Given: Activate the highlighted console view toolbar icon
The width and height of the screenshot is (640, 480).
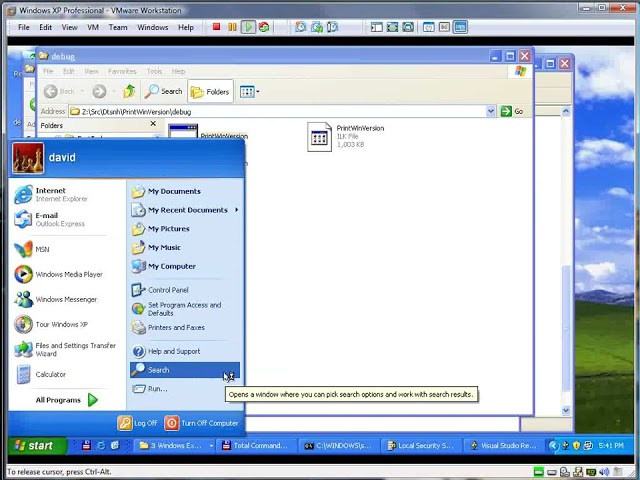Looking at the screenshot, I should pos(460,27).
